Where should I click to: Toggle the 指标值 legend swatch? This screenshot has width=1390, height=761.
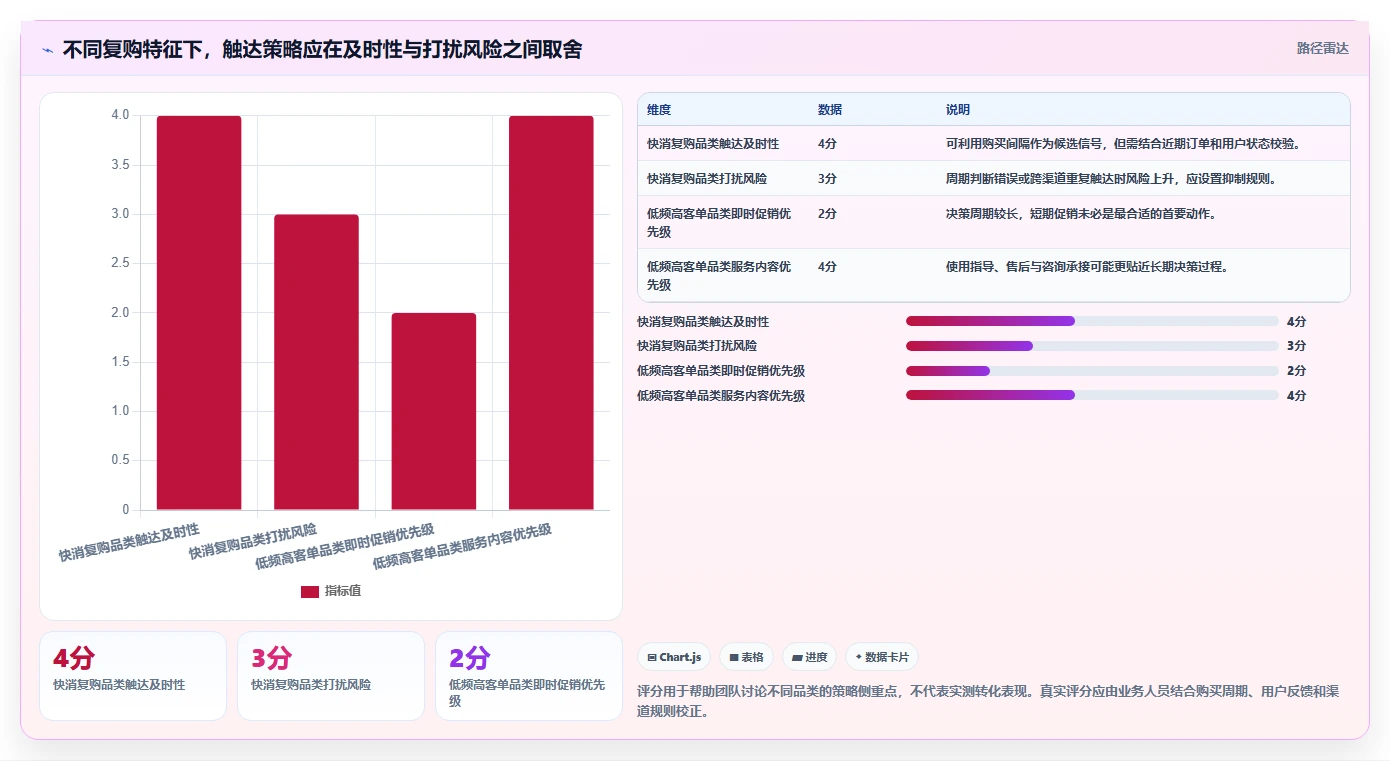point(310,591)
